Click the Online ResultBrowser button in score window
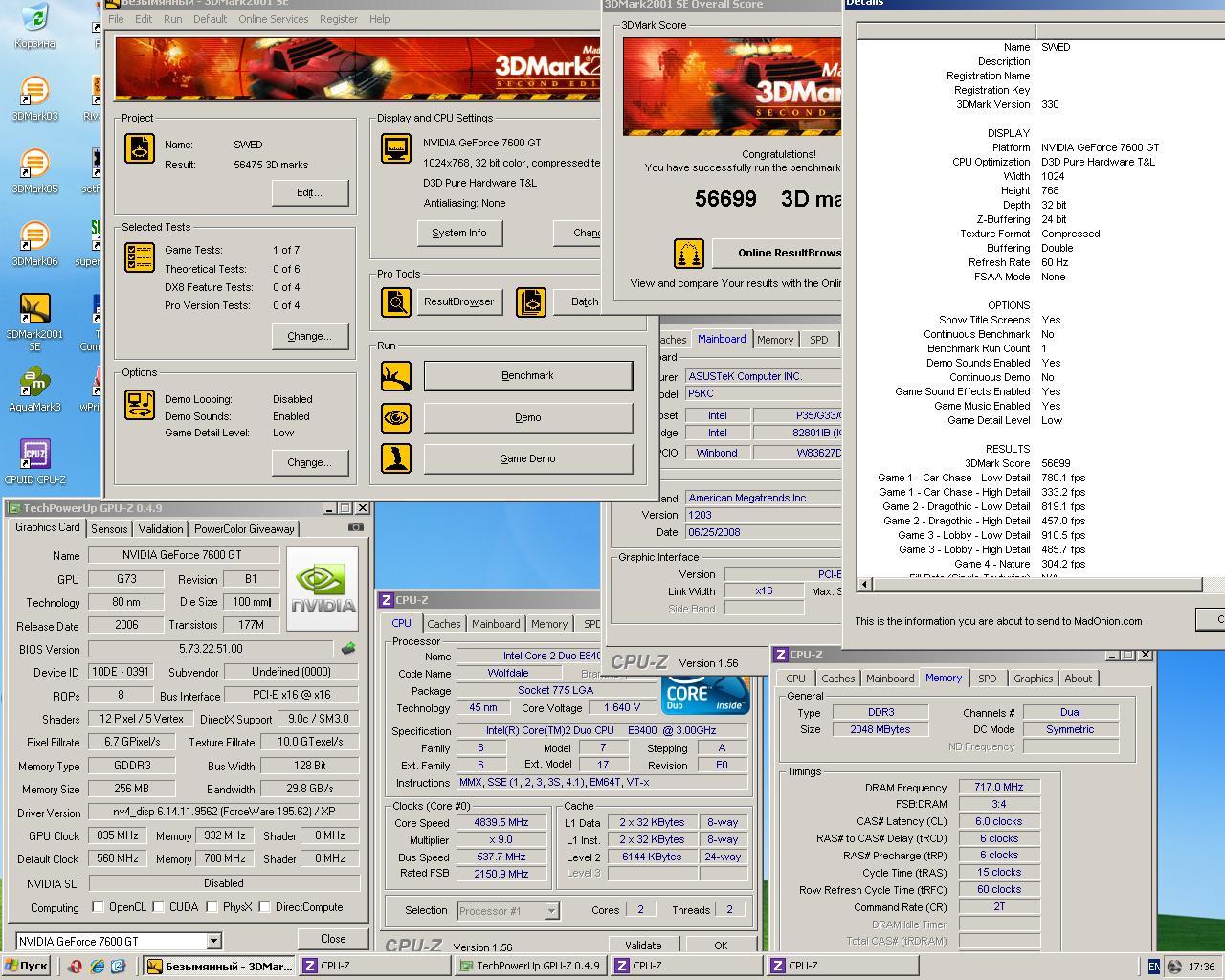This screenshot has width=1225, height=980. tap(777, 254)
